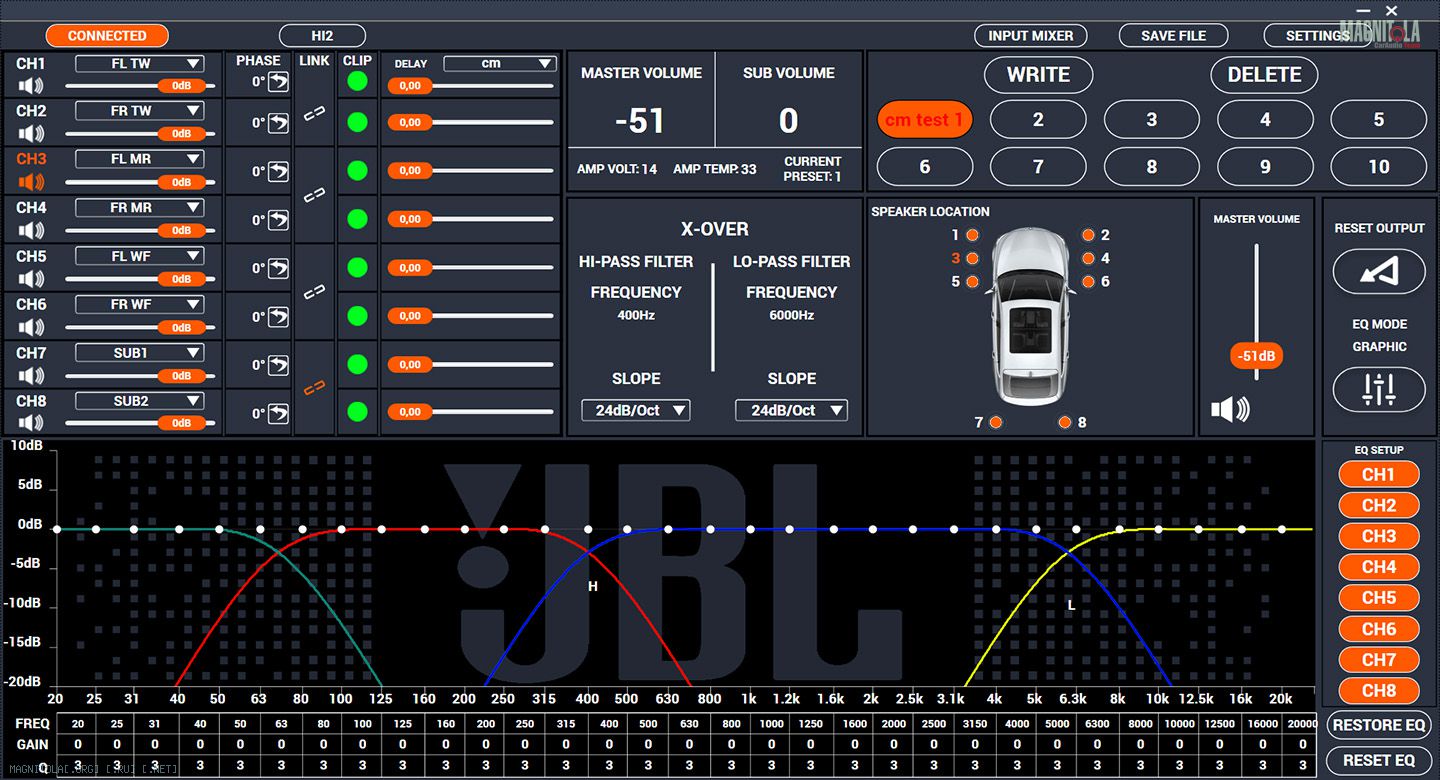Toggle link between CH1 and CH2

(314, 115)
